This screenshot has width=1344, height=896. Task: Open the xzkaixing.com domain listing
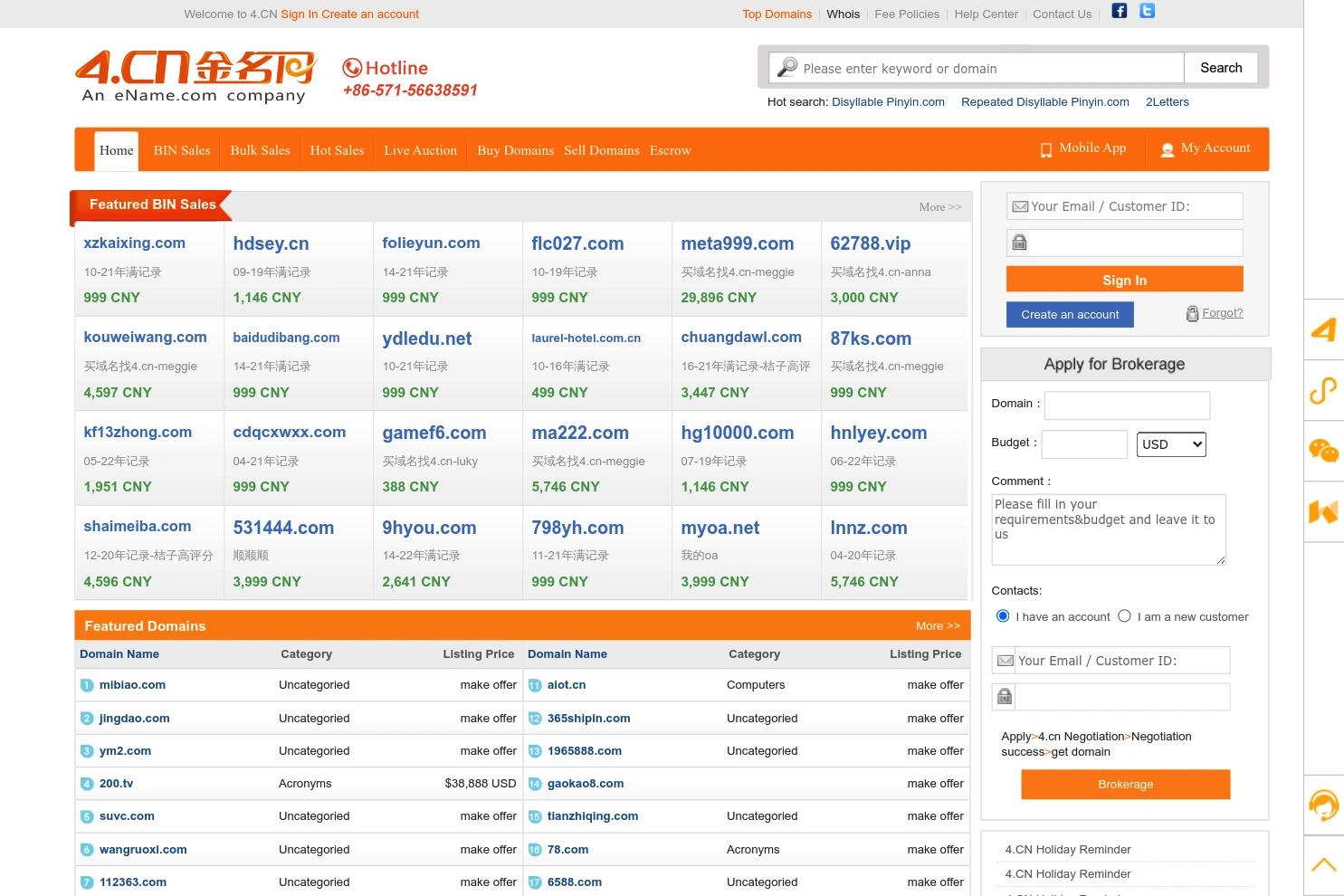[x=134, y=243]
